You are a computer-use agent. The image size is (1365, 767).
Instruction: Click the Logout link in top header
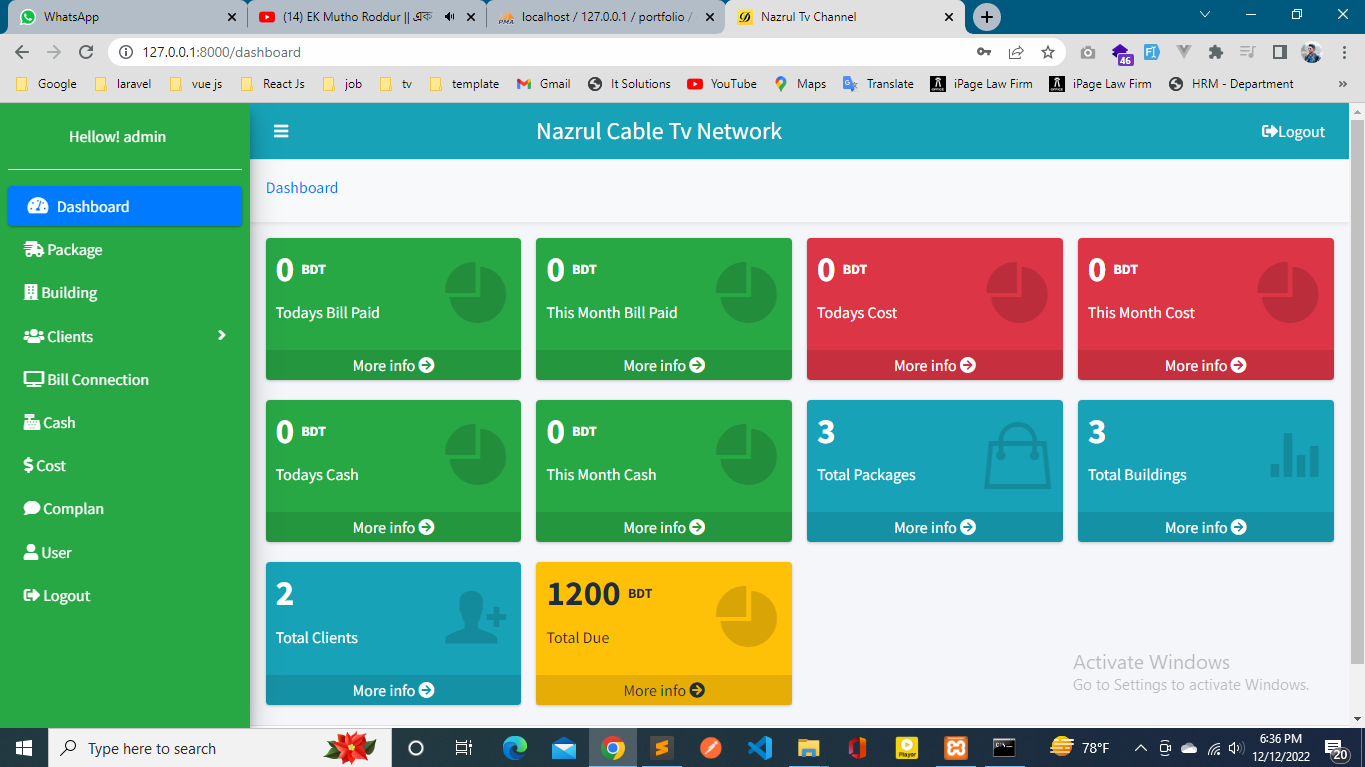coord(1293,132)
